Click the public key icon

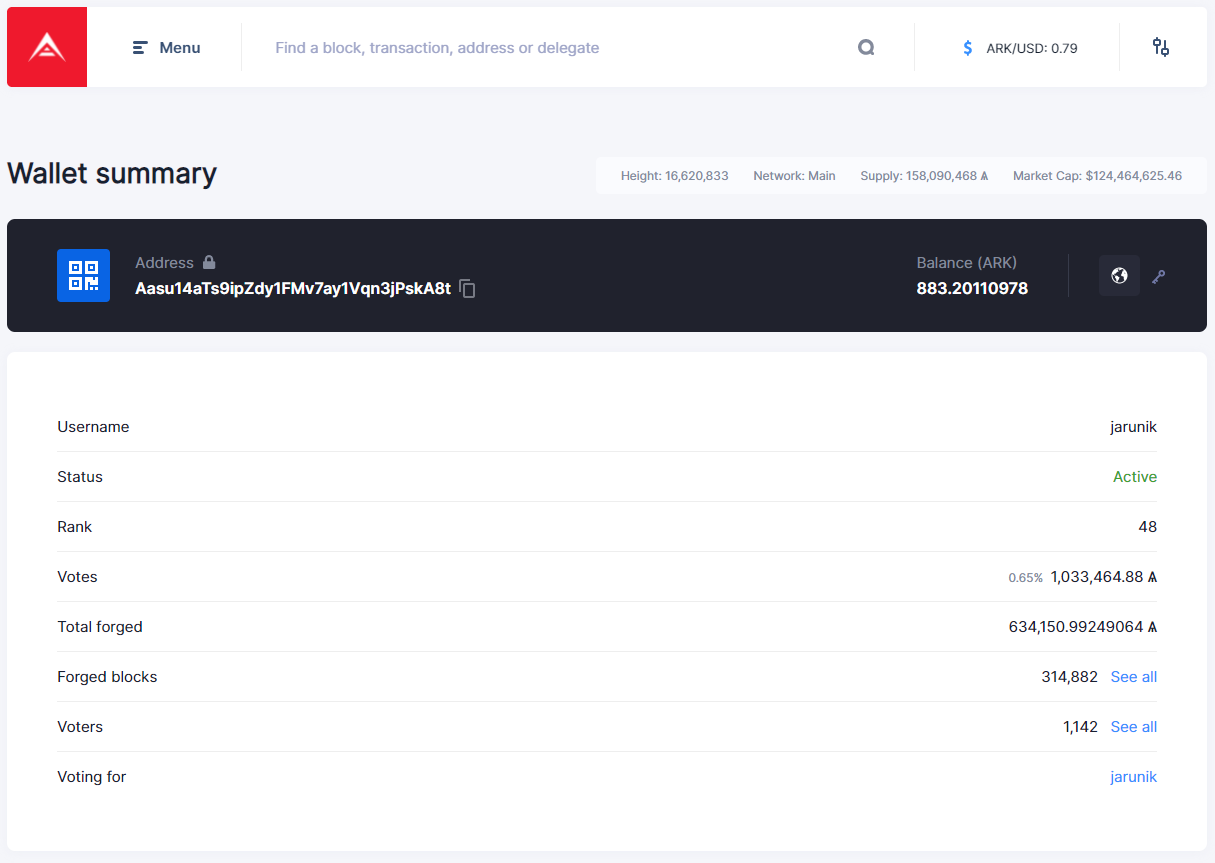(x=1158, y=276)
